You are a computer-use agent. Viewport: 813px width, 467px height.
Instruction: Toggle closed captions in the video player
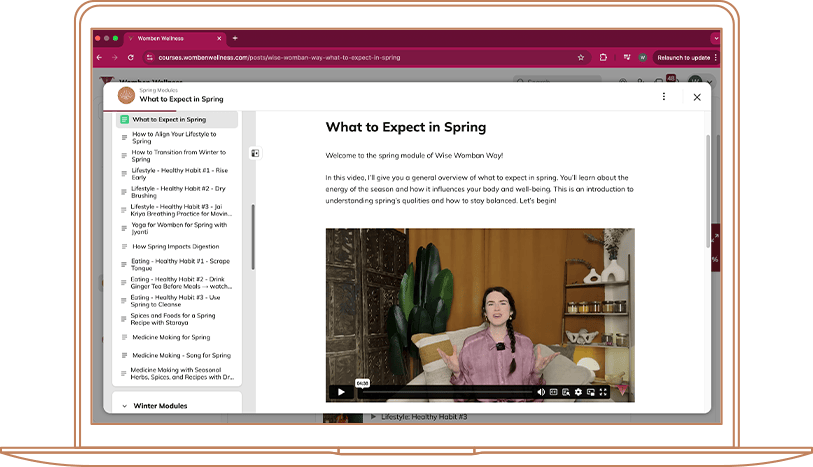click(x=553, y=392)
